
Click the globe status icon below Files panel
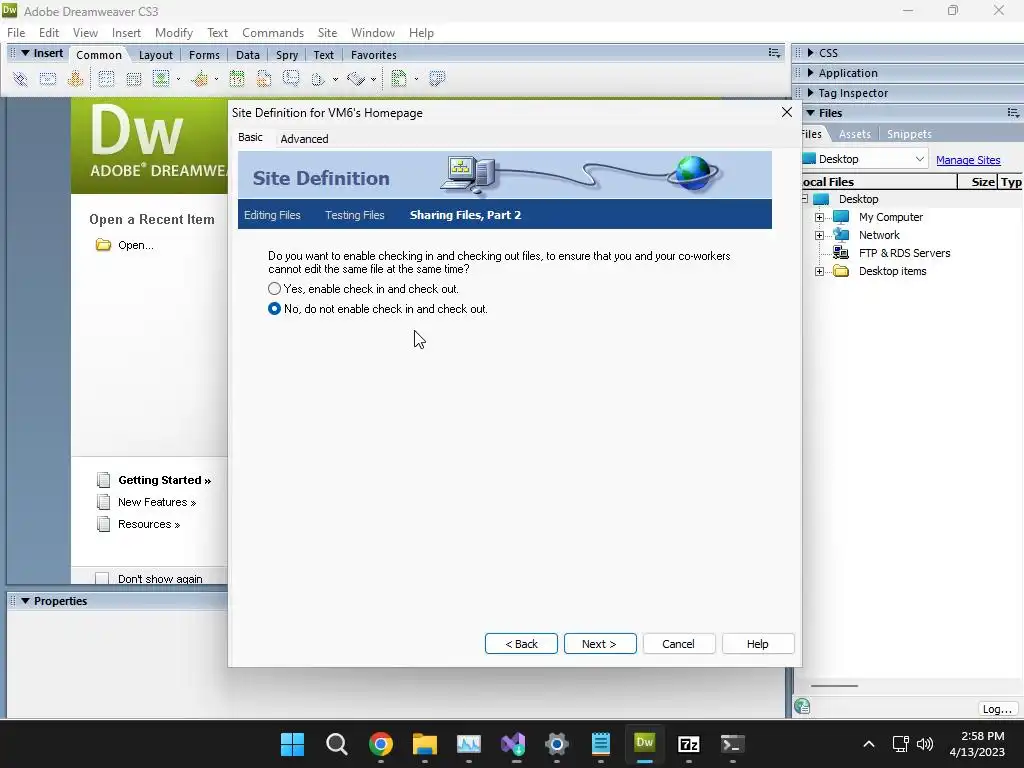(802, 706)
